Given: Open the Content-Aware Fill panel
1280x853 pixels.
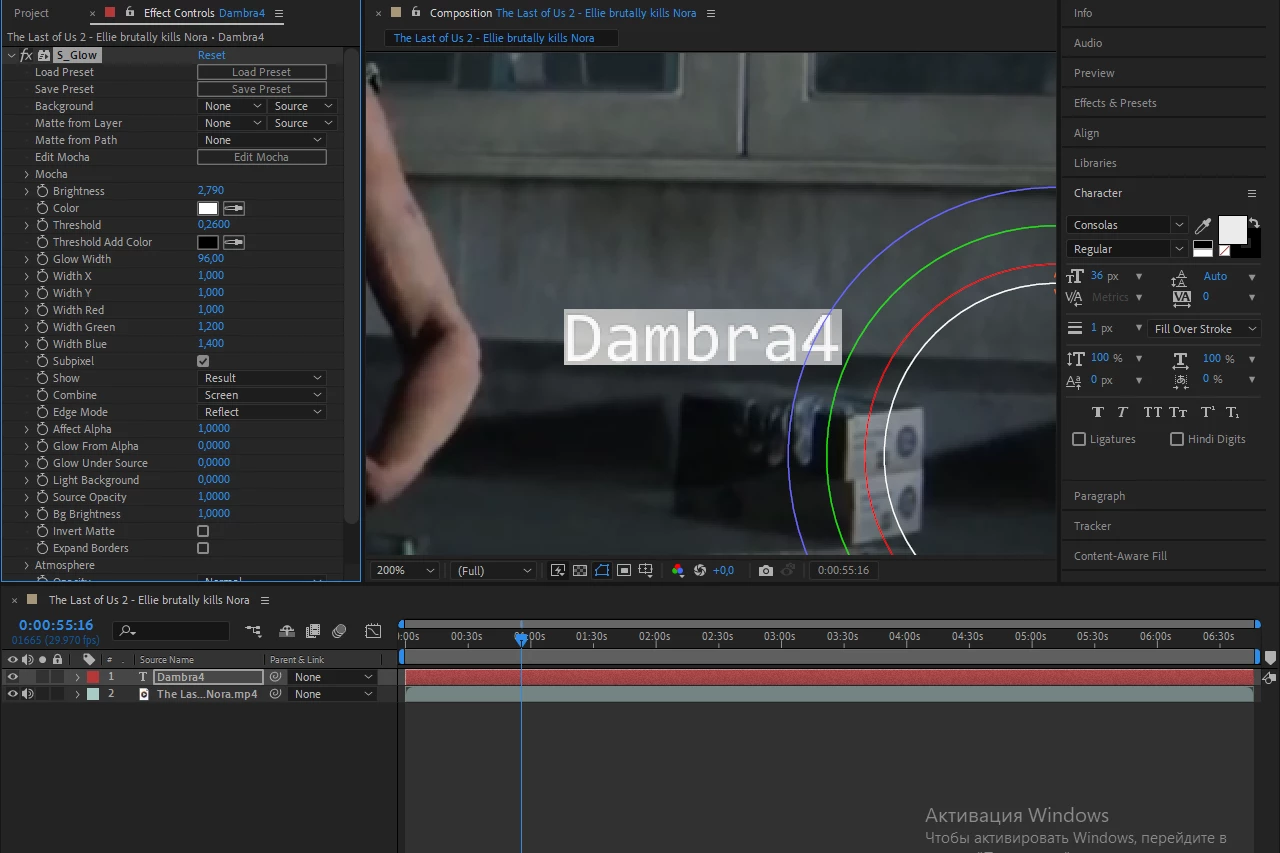Looking at the screenshot, I should tap(1120, 556).
